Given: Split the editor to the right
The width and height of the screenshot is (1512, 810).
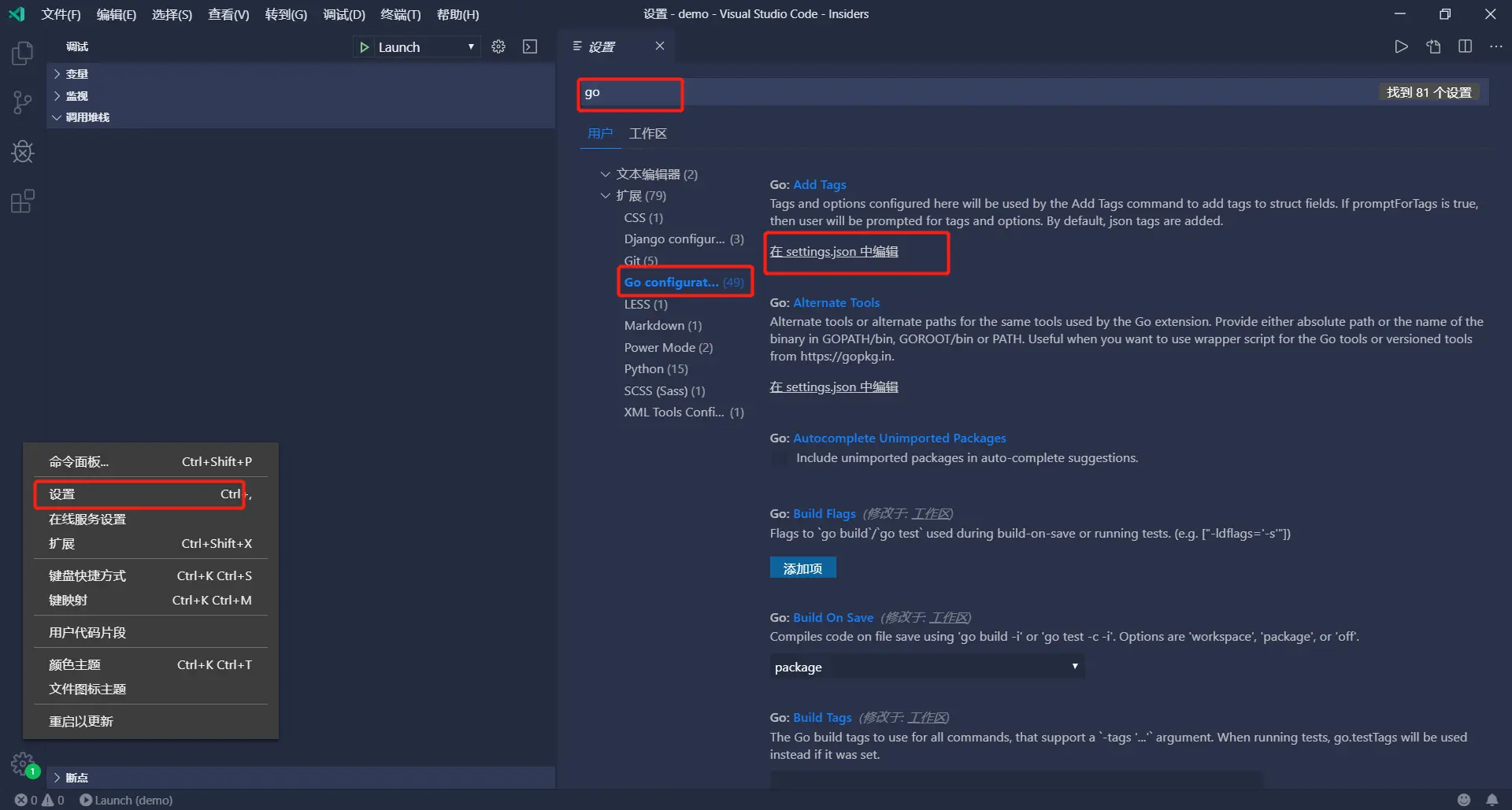Looking at the screenshot, I should pos(1465,47).
